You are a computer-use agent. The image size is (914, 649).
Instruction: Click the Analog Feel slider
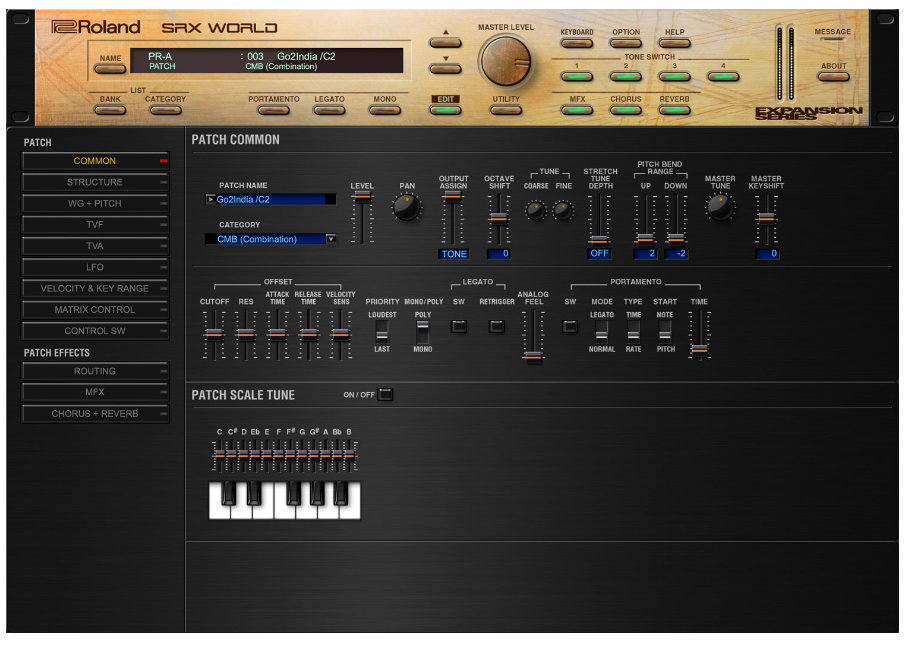533,336
